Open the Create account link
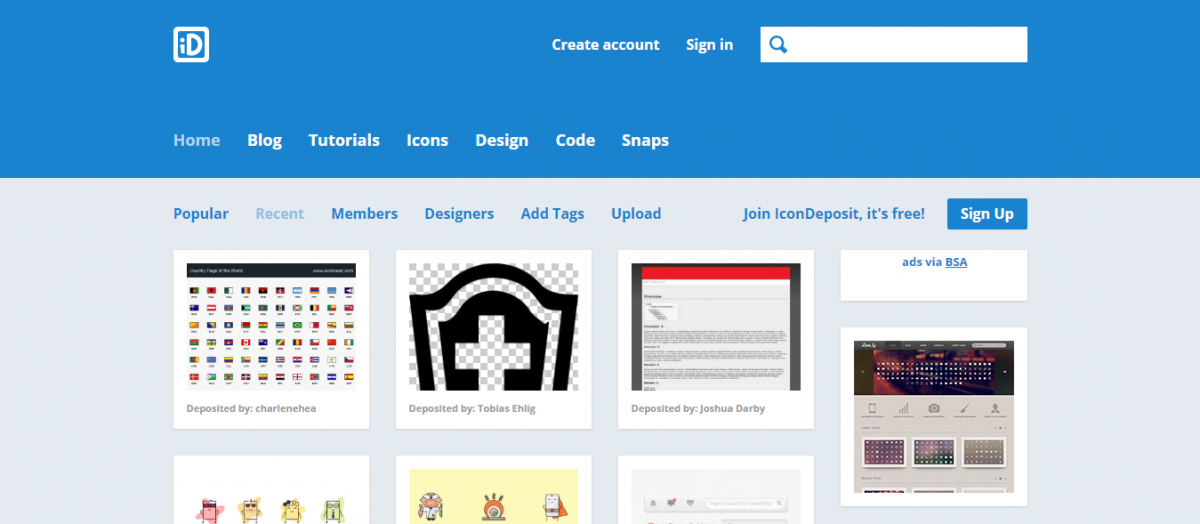The image size is (1200, 524). click(x=605, y=45)
